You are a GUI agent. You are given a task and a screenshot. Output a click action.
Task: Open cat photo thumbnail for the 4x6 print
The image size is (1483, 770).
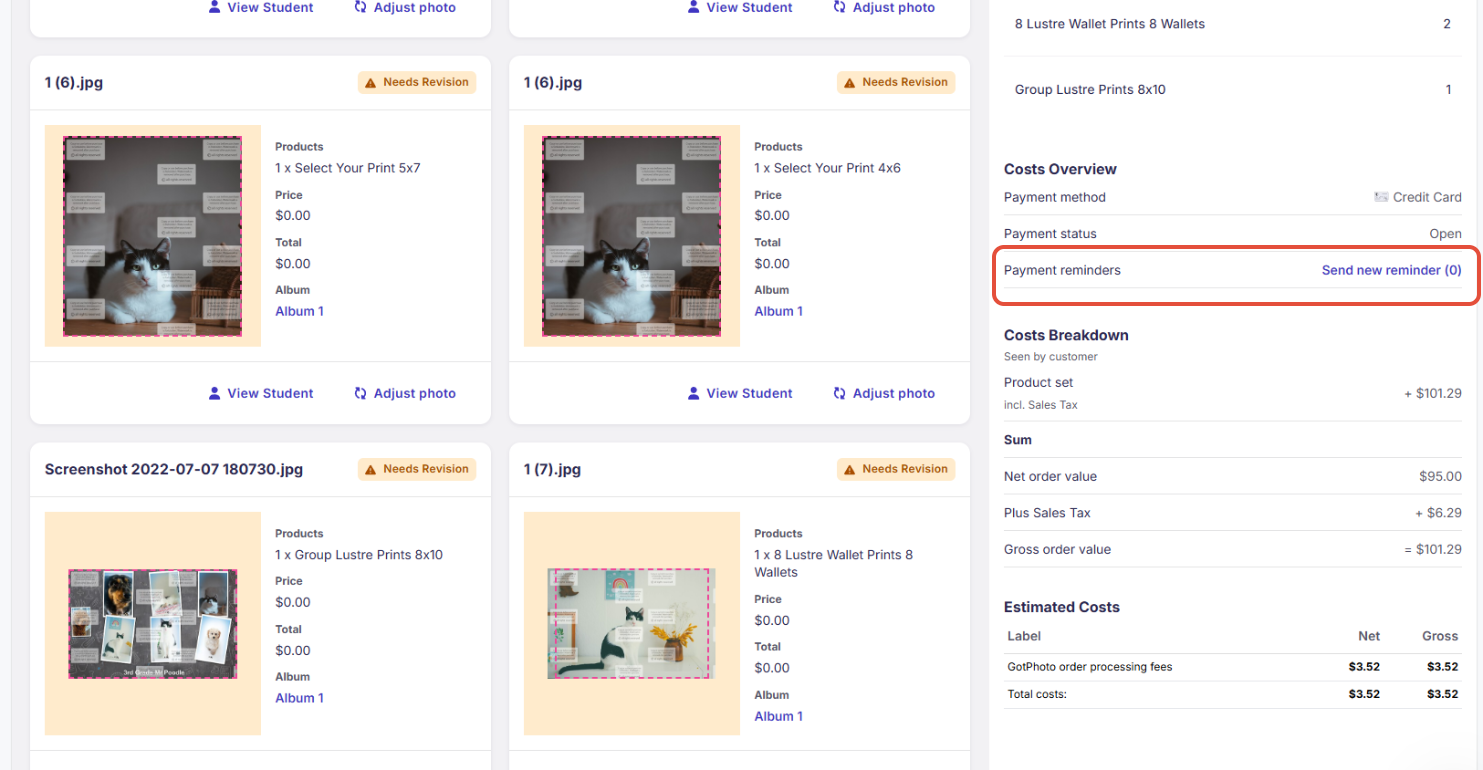tap(632, 236)
